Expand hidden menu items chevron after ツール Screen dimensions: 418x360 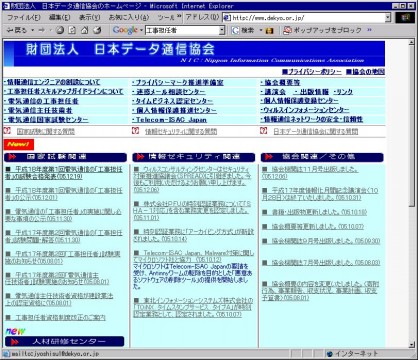pos(179,17)
